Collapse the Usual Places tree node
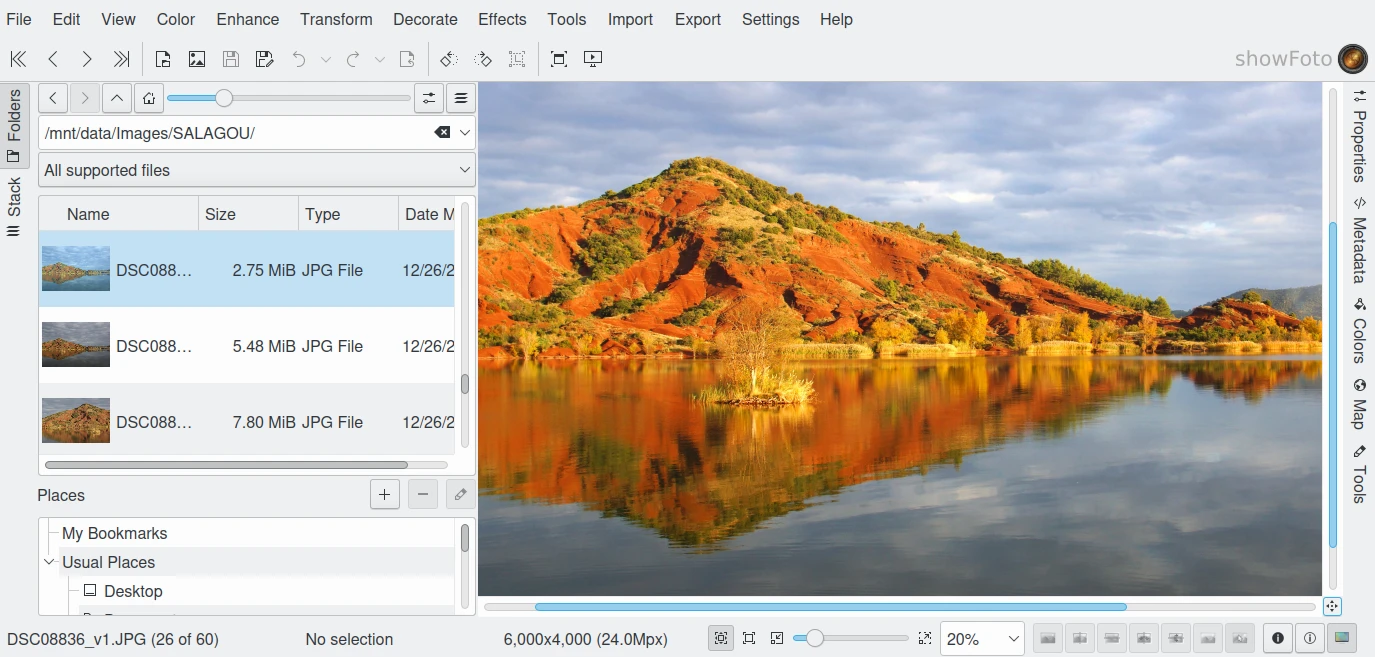Image resolution: width=1375 pixels, height=657 pixels. click(x=49, y=562)
